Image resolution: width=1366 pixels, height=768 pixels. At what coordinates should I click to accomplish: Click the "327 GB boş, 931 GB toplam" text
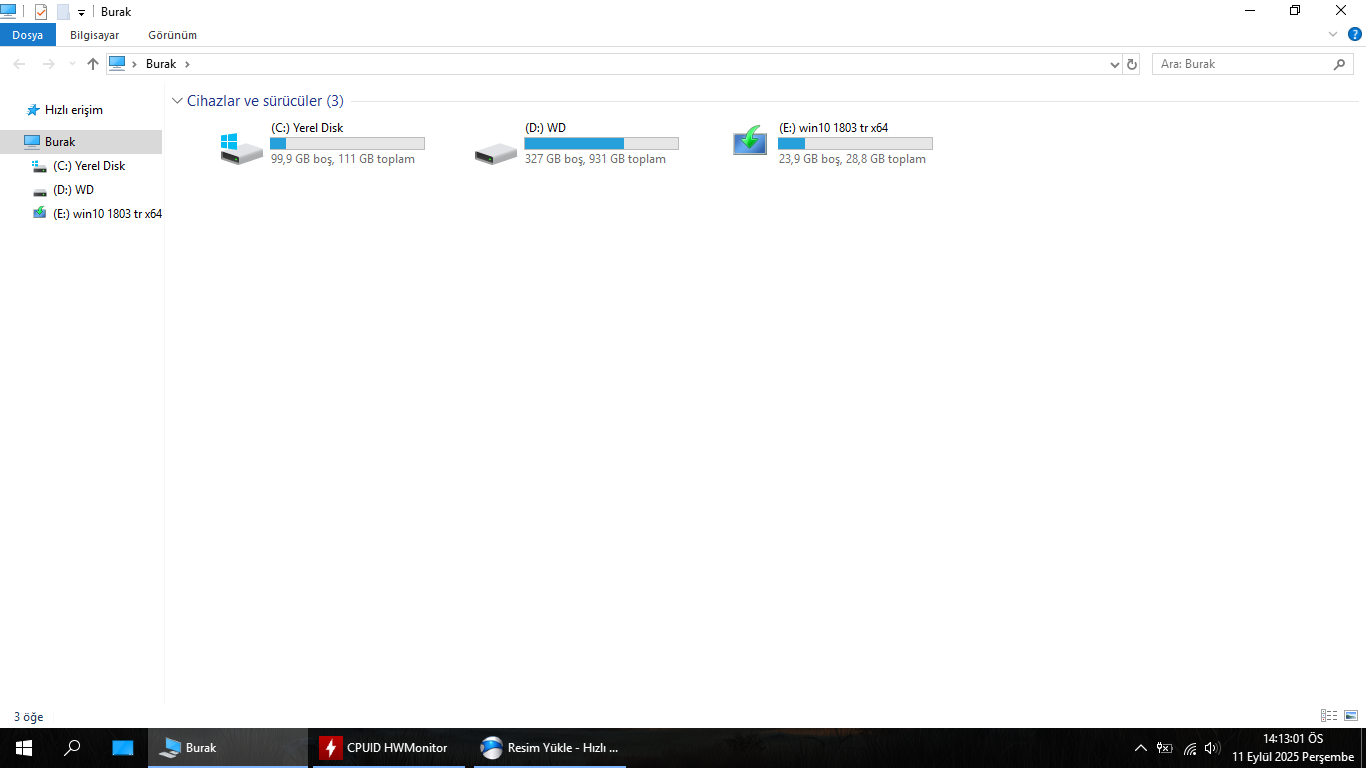[x=595, y=159]
